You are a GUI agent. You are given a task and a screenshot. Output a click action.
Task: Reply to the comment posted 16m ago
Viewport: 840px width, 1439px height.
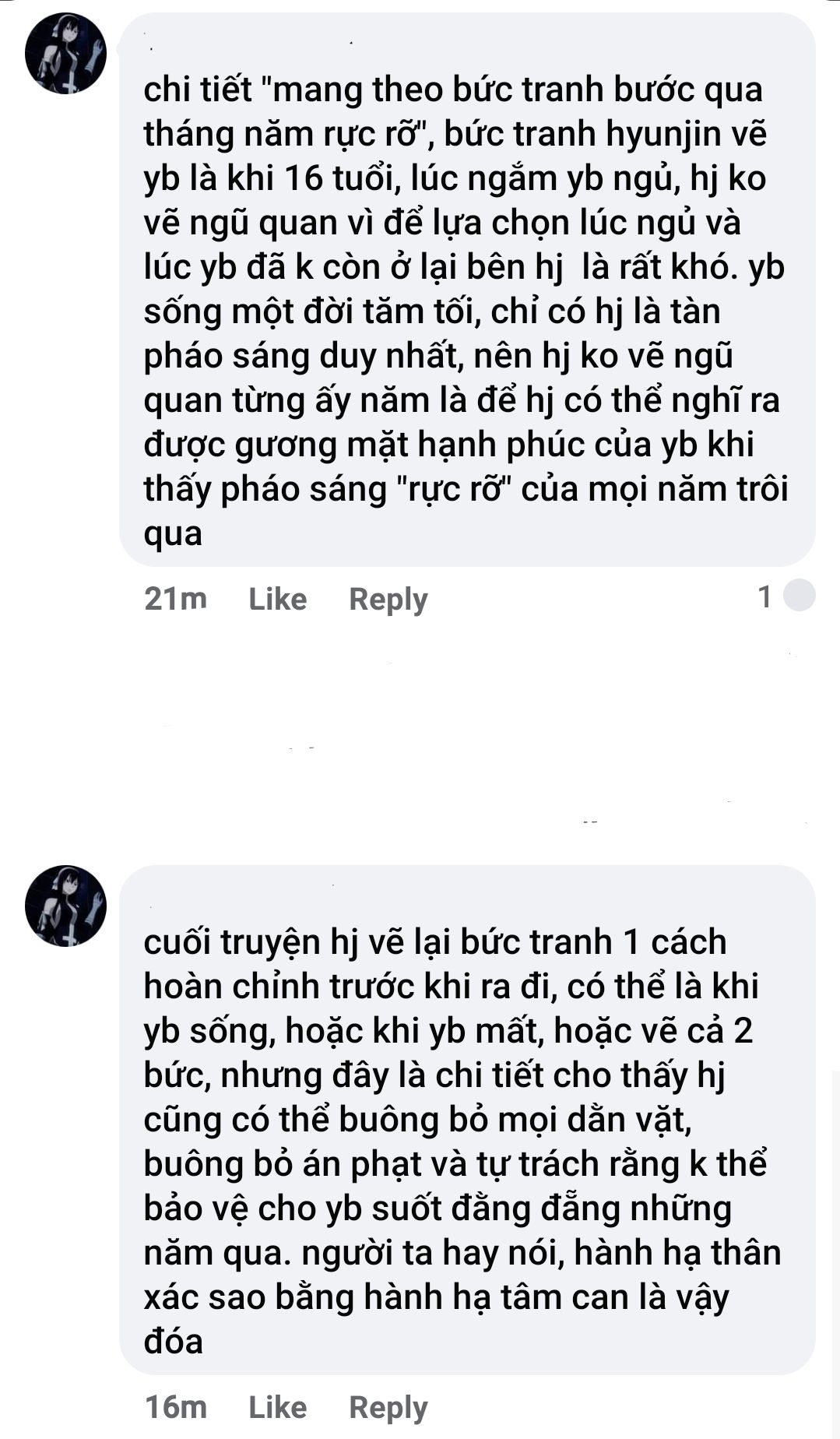(x=388, y=1407)
